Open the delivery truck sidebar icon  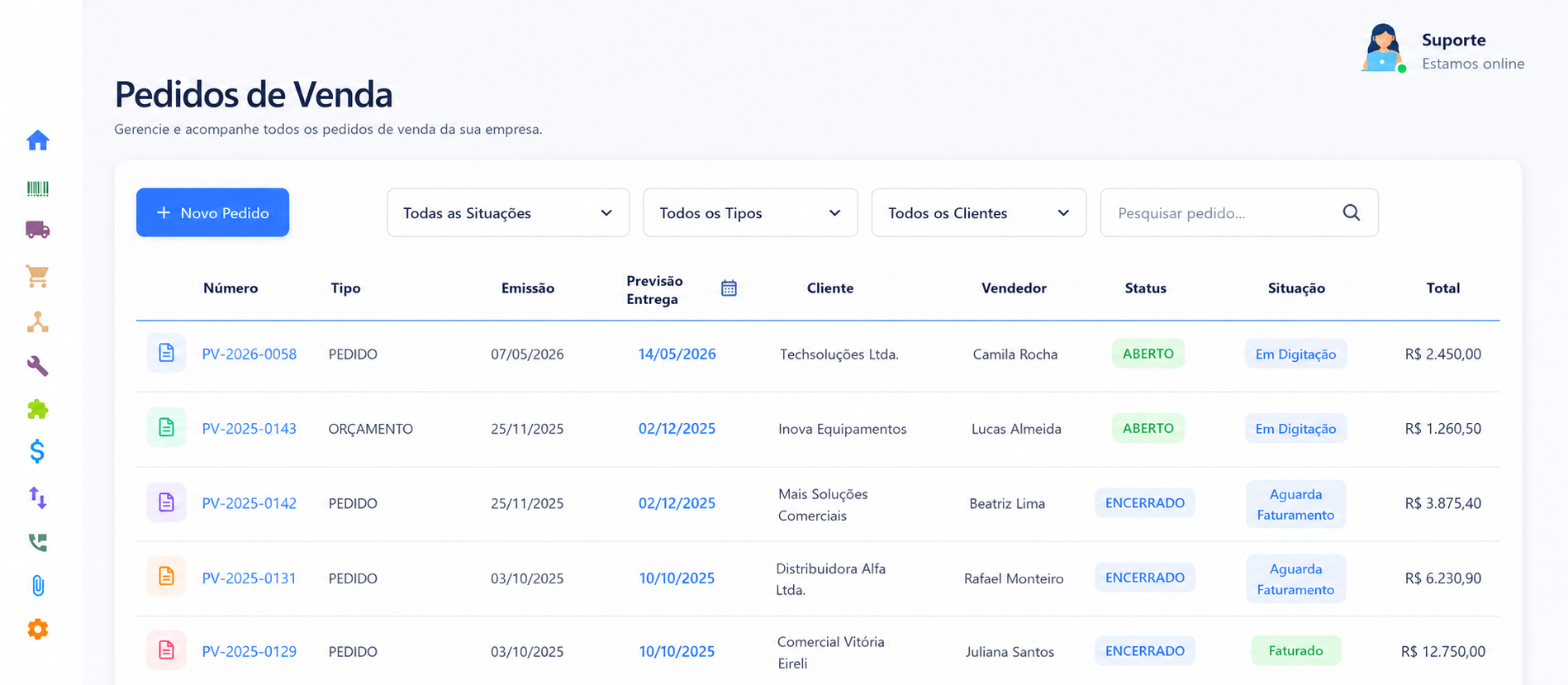pos(38,230)
